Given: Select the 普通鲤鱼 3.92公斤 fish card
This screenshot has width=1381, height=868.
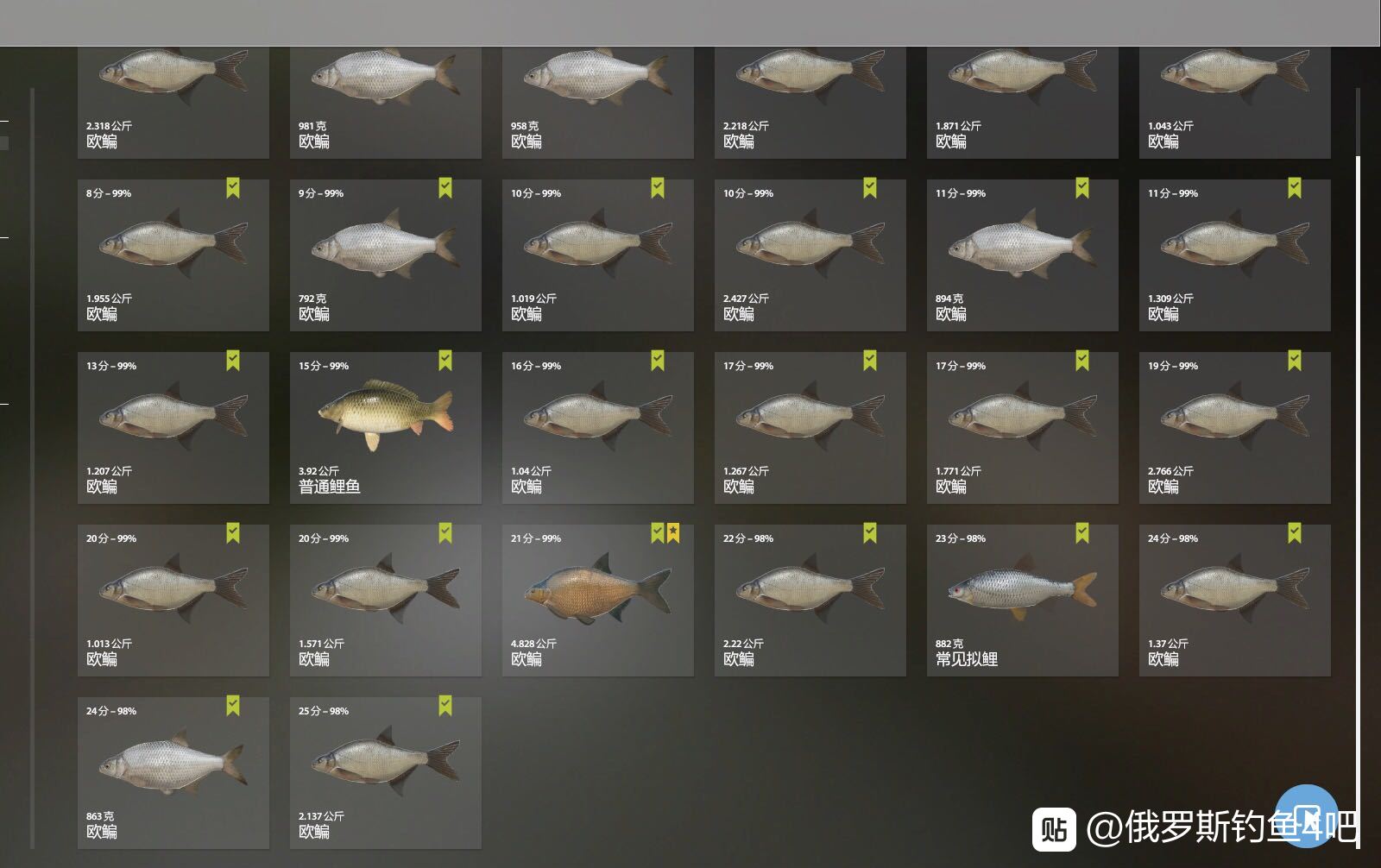Looking at the screenshot, I should click(x=386, y=428).
